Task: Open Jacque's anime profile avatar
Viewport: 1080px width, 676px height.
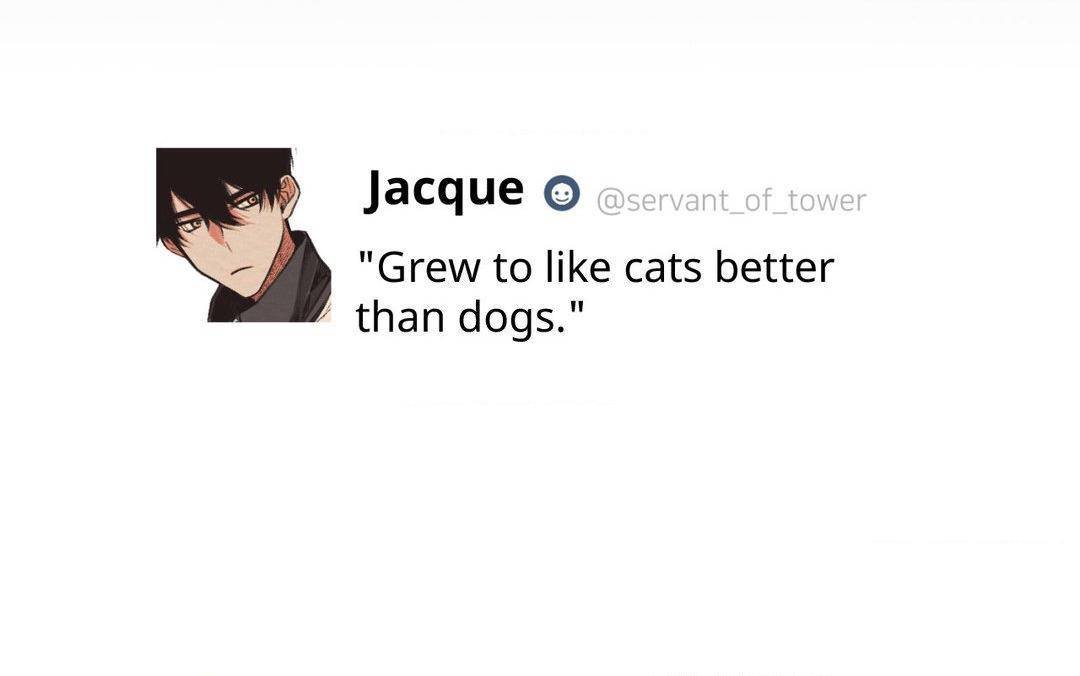Action: pos(244,234)
